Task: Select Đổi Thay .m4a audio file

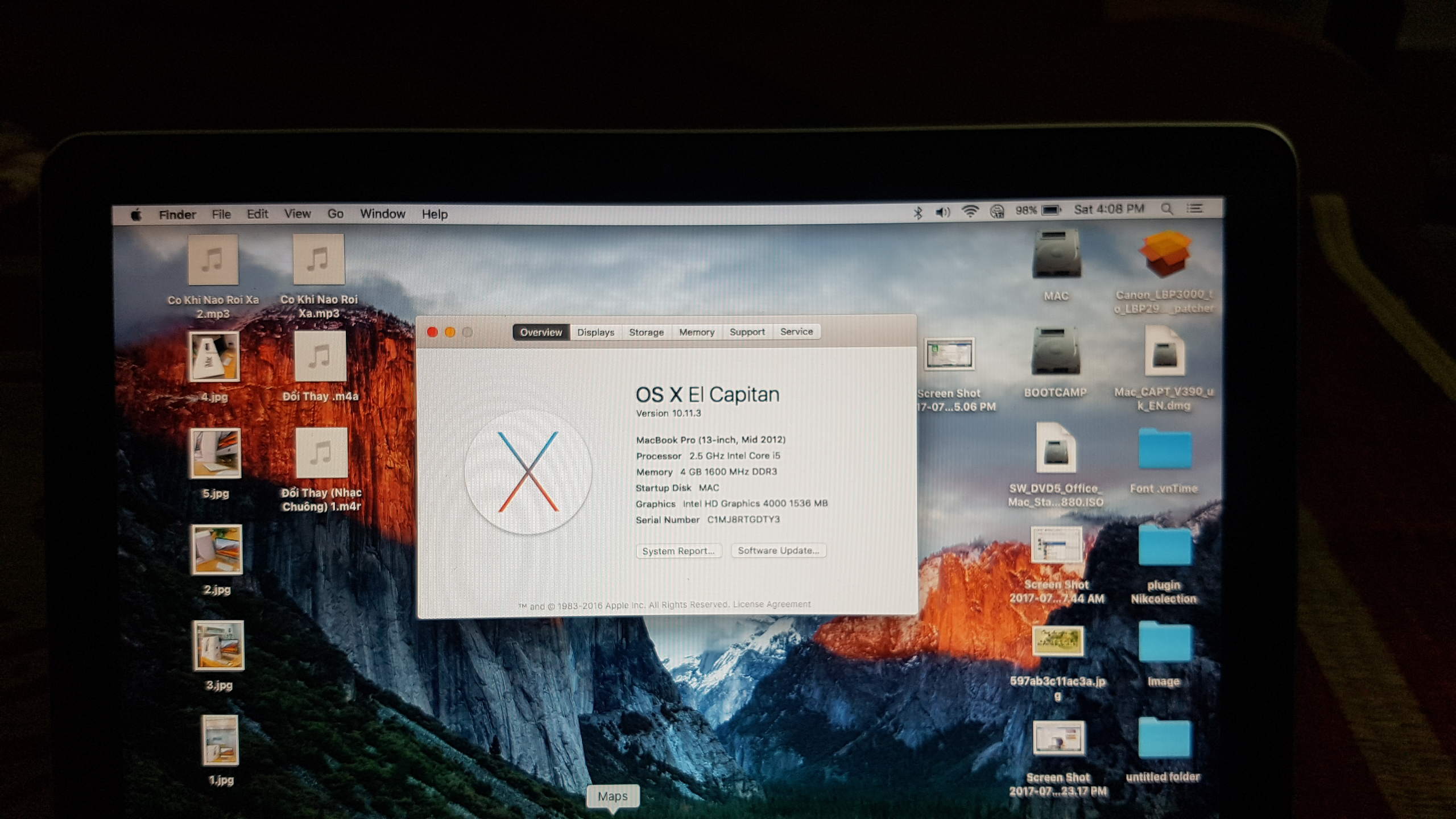Action: (320, 356)
